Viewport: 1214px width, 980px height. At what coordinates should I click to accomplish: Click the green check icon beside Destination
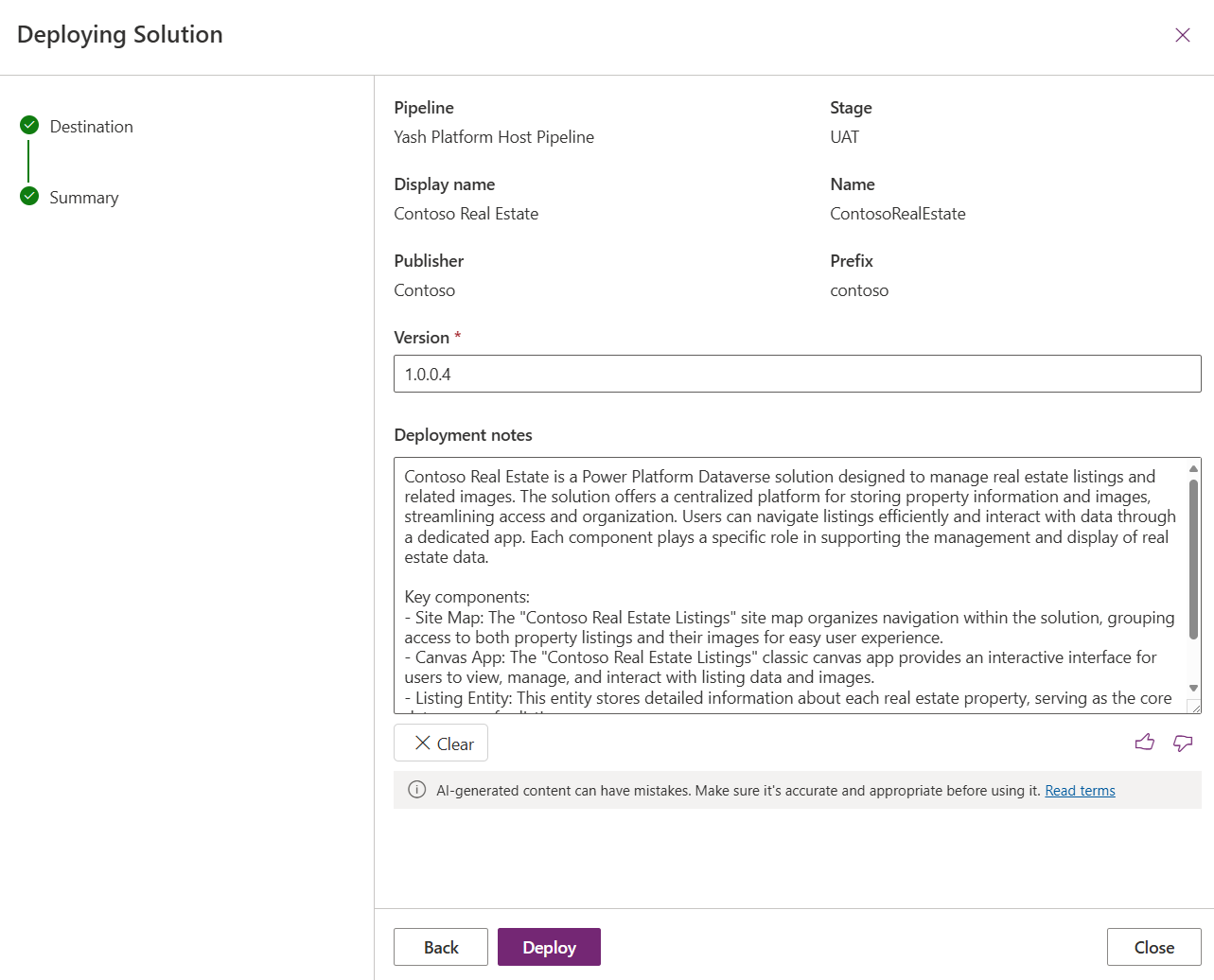tap(29, 125)
